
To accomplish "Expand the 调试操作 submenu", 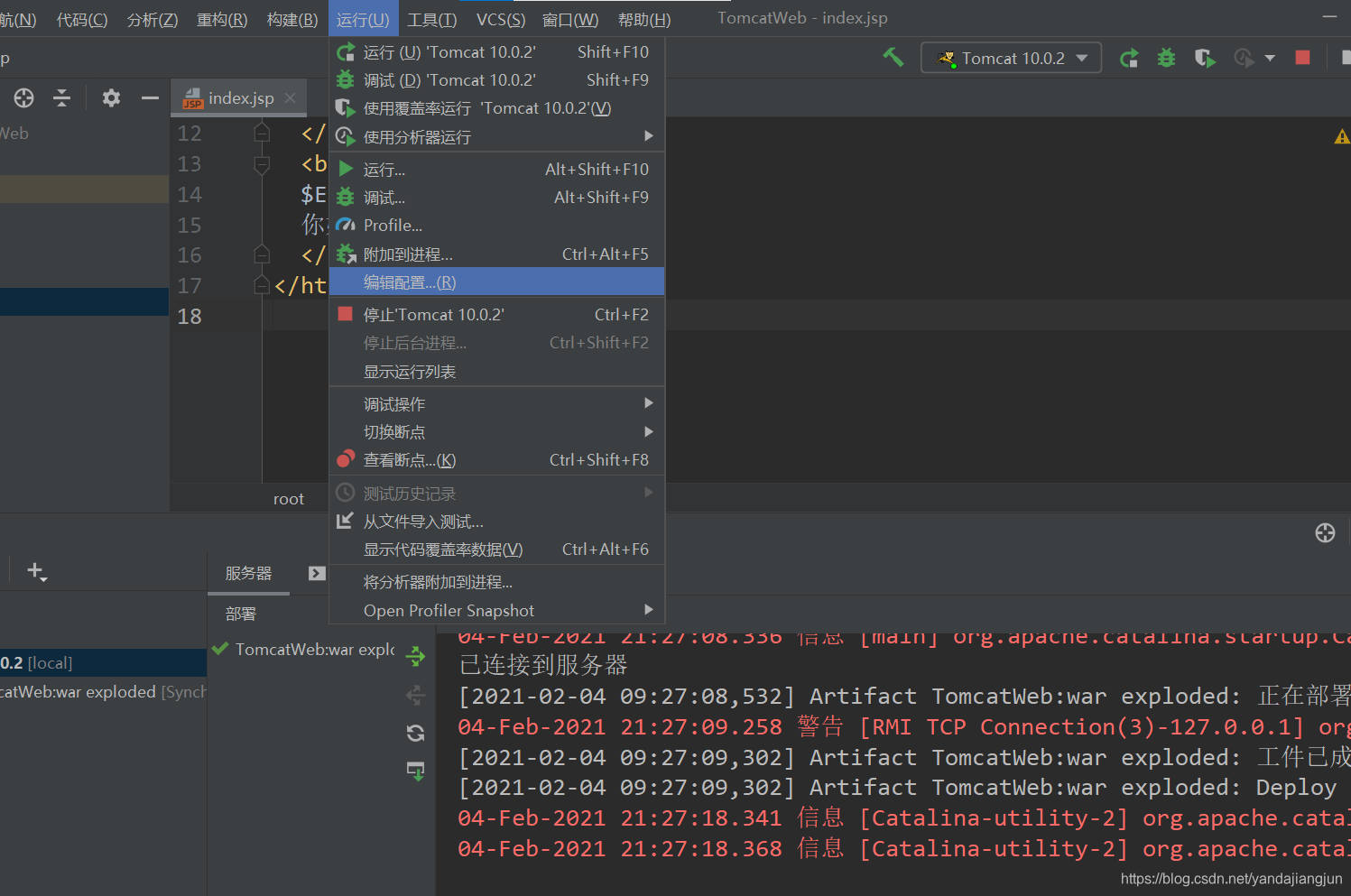I will 496,404.
